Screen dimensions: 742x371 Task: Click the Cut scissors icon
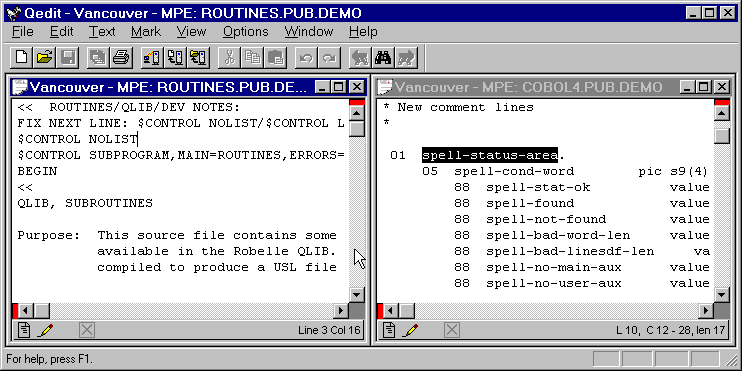[230, 58]
